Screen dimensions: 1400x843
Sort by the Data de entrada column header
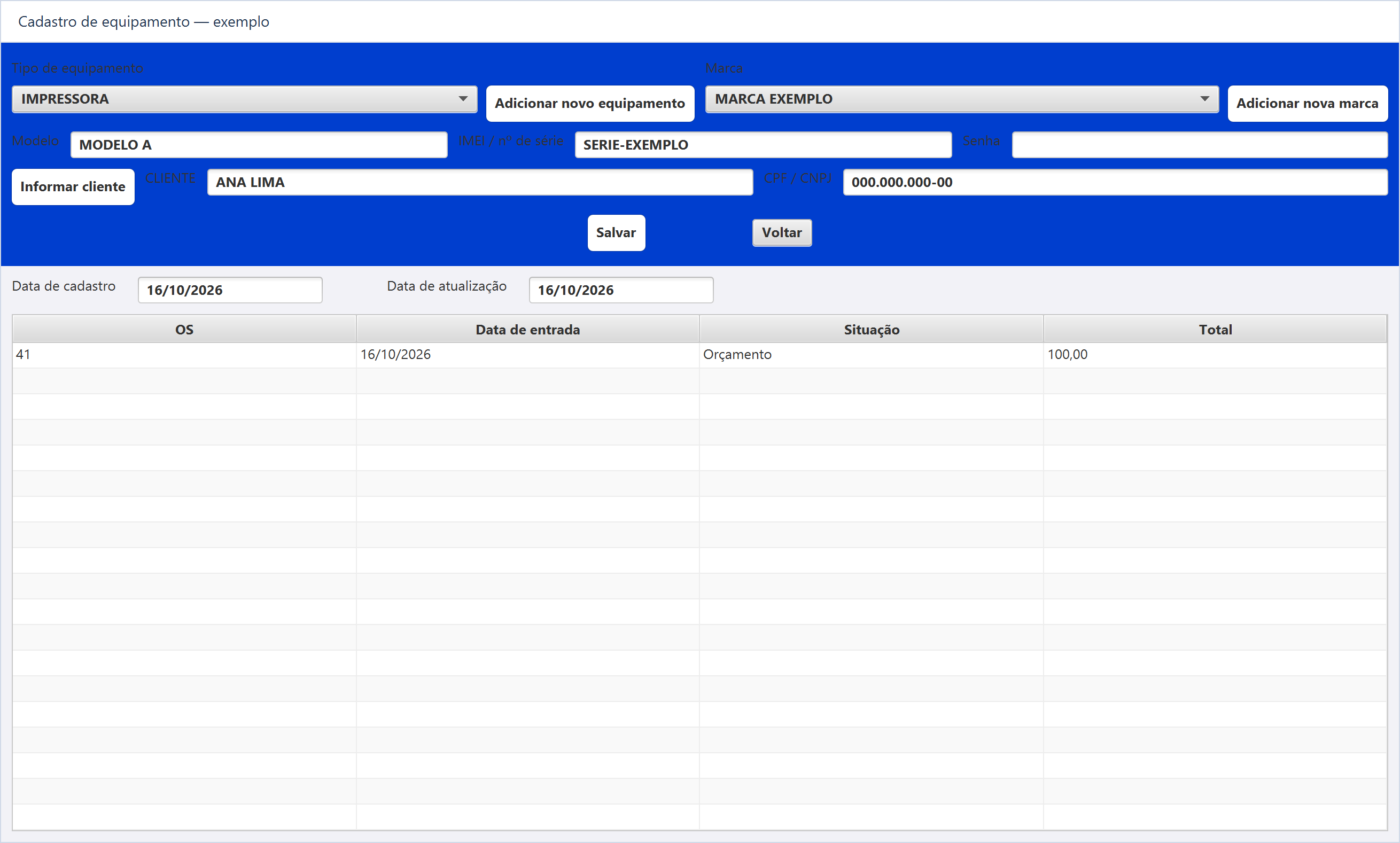527,330
